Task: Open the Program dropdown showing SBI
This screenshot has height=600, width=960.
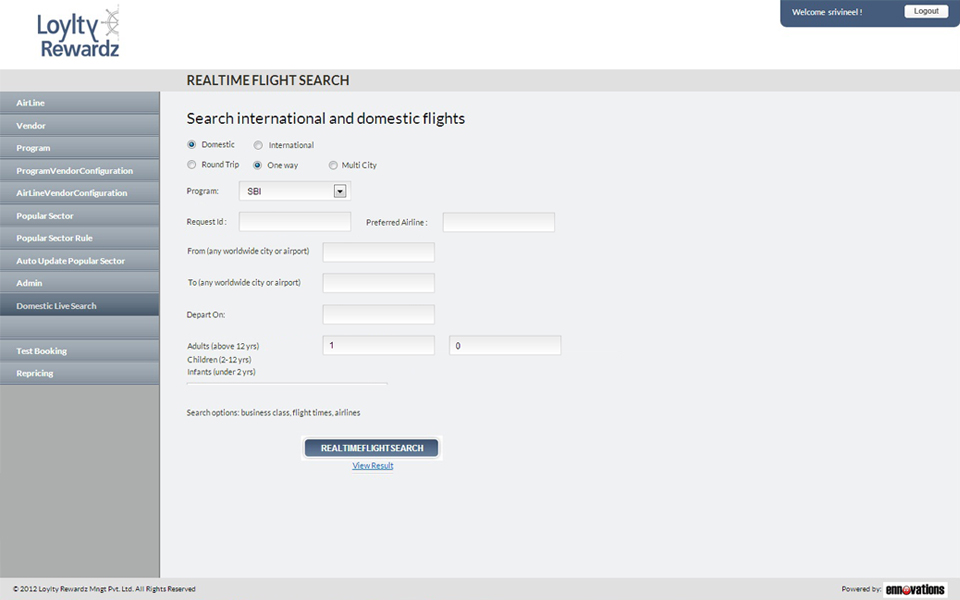Action: point(294,191)
